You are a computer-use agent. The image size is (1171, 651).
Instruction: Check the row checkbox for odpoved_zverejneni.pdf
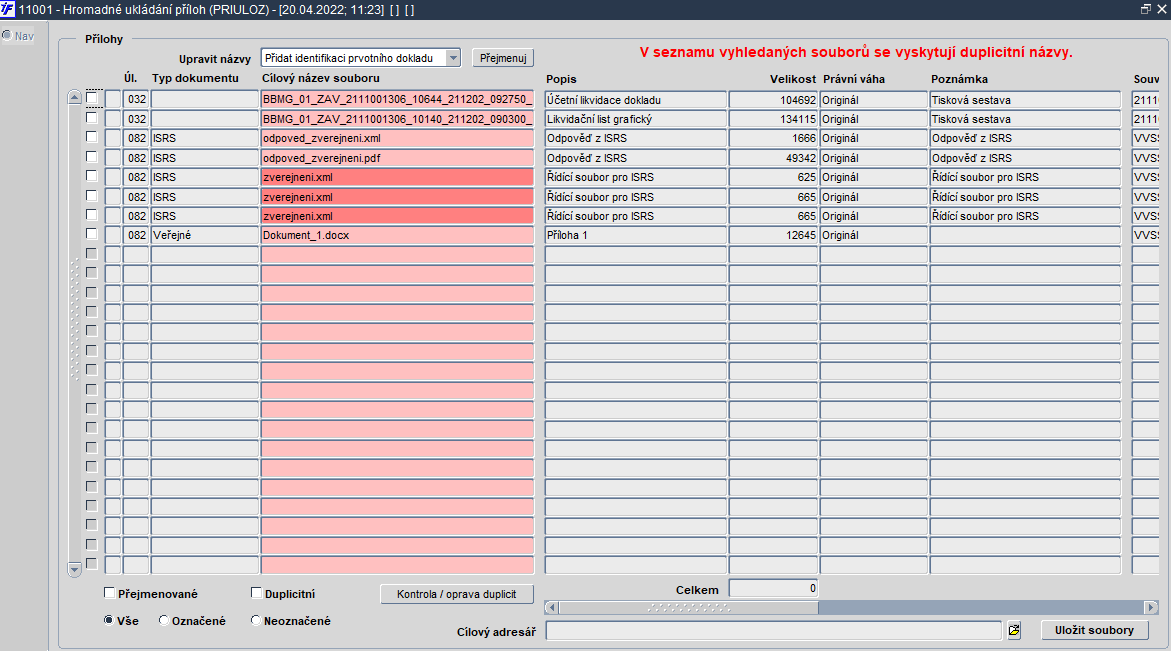pyautogui.click(x=92, y=157)
